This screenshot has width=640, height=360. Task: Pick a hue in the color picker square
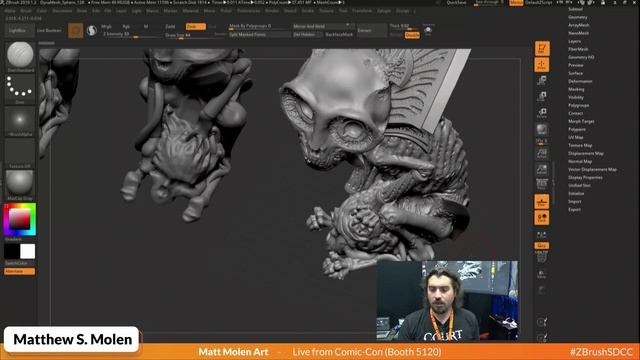20,220
